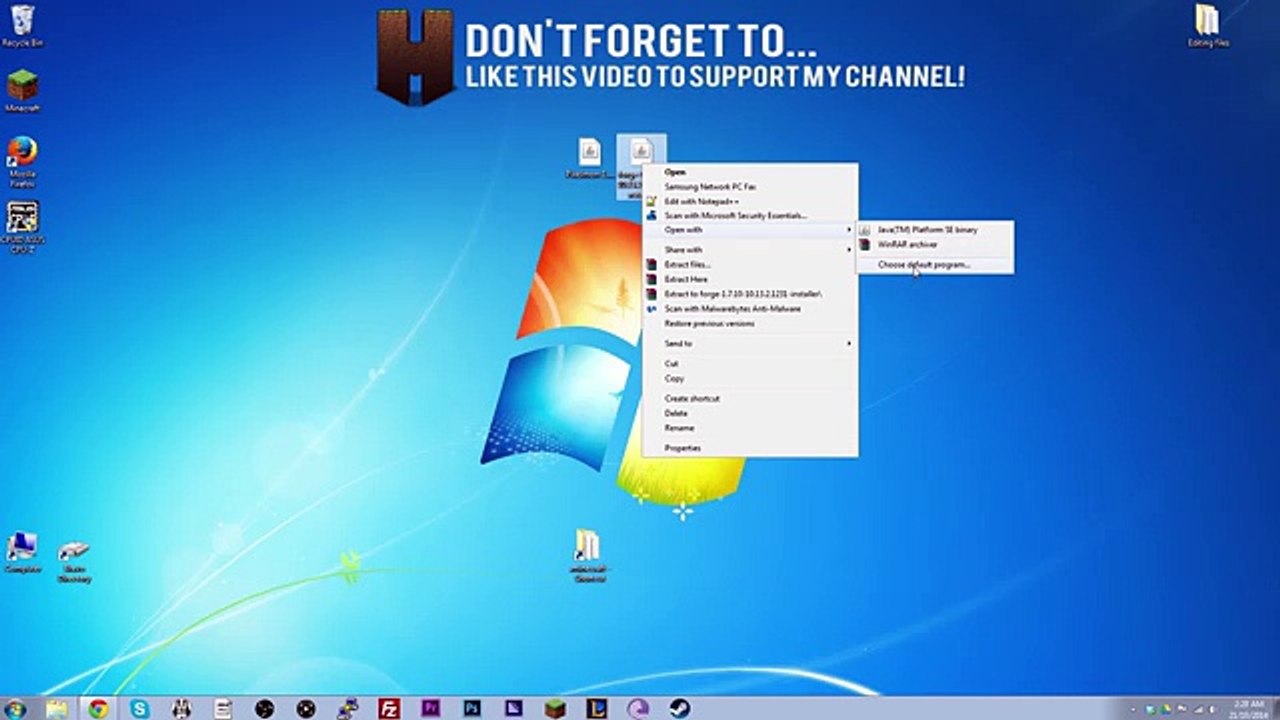The width and height of the screenshot is (1280, 720).
Task: Open Steam from the taskbar
Action: tap(679, 709)
